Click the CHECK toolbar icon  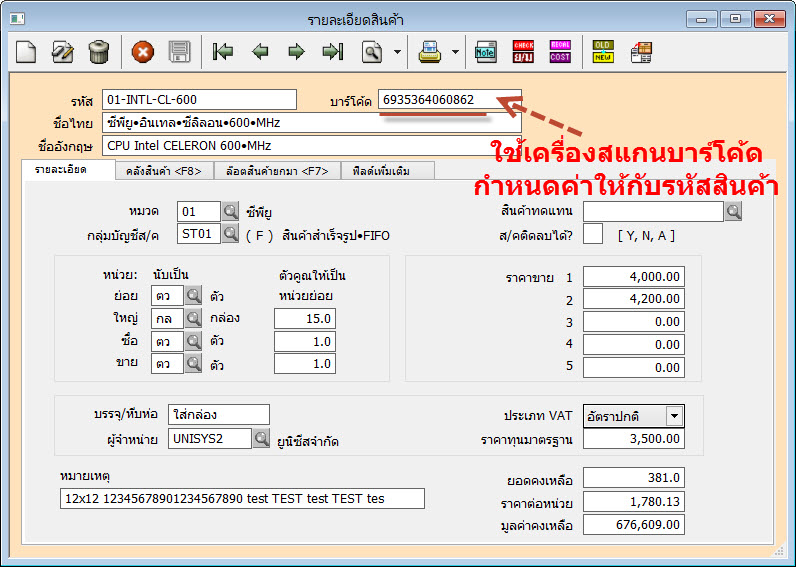523,52
